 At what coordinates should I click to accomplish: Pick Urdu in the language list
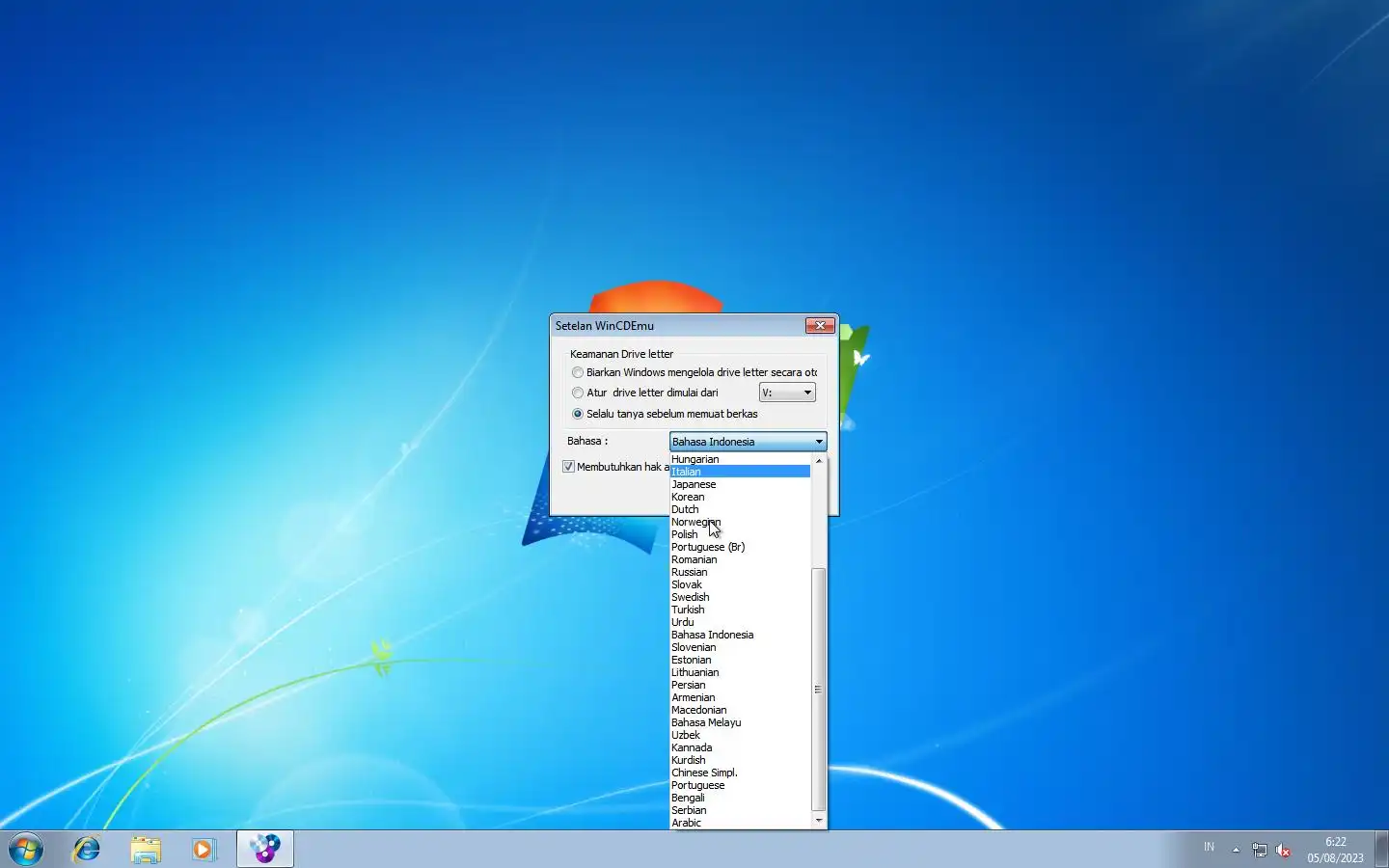coord(740,622)
